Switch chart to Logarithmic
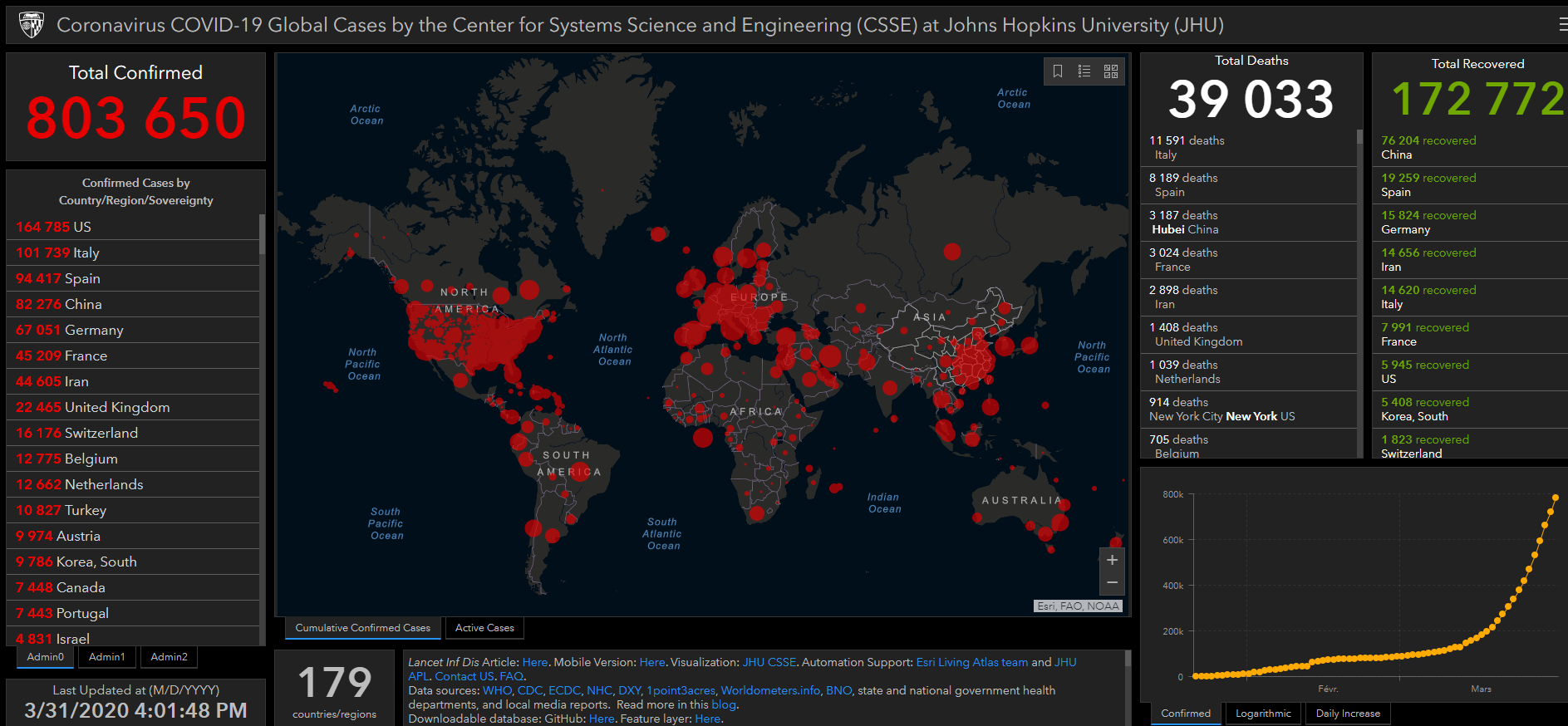The image size is (1568, 726). click(1263, 714)
